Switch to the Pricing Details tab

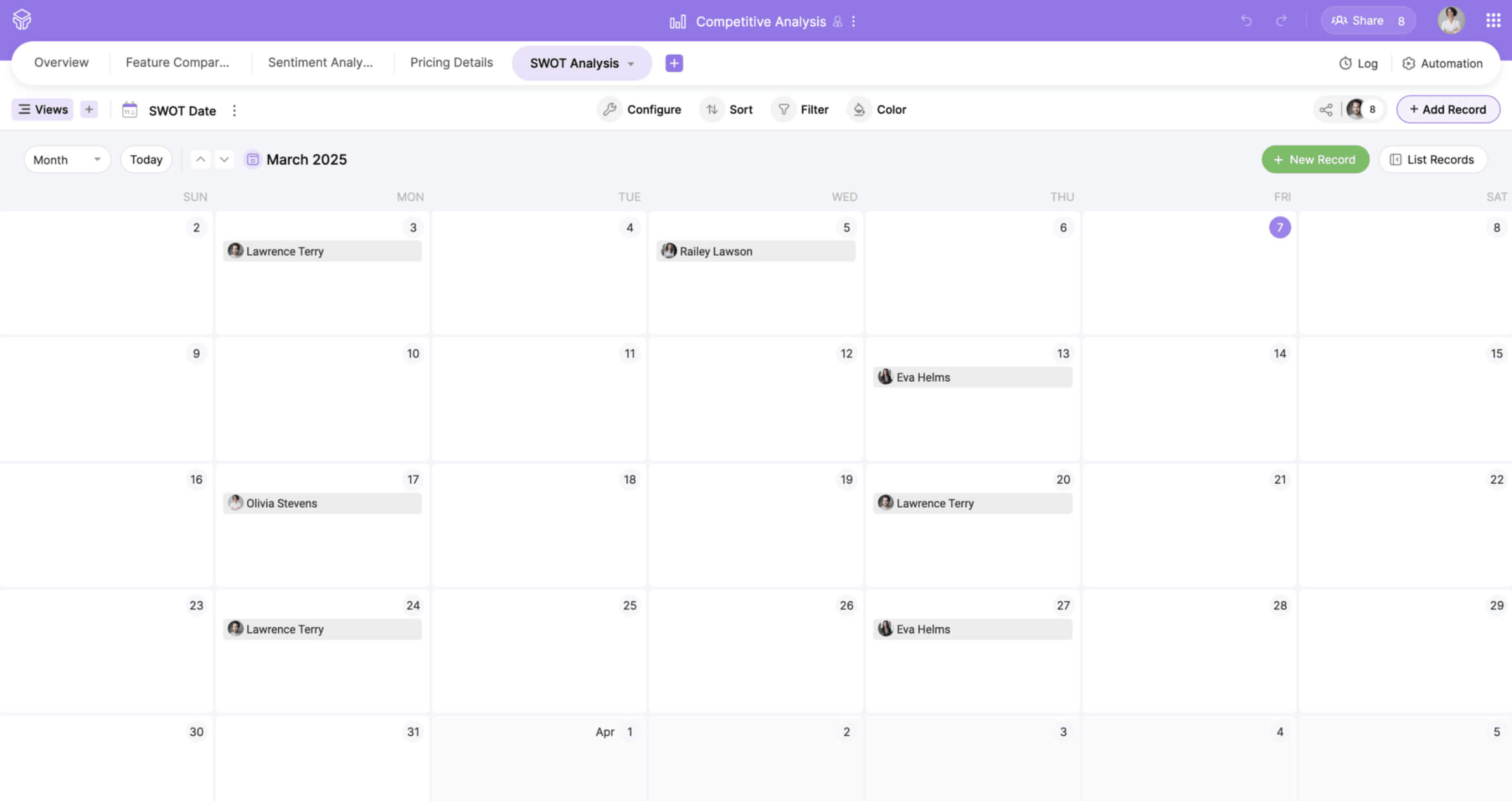(451, 63)
